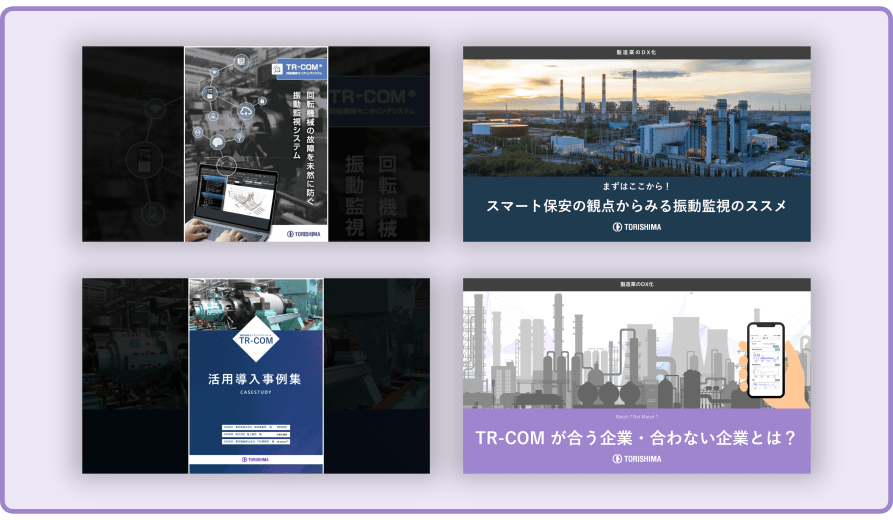Open the スマート保安の観点からみる振動監視のススメ card
893x520 pixels.
(x=637, y=144)
